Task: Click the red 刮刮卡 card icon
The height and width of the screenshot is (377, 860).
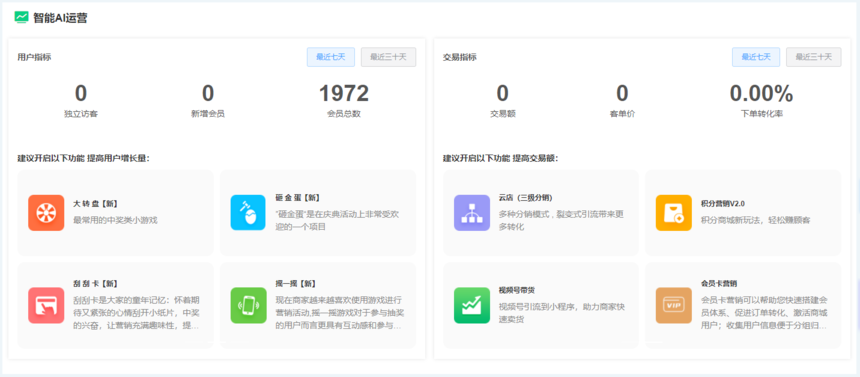Action: click(46, 305)
